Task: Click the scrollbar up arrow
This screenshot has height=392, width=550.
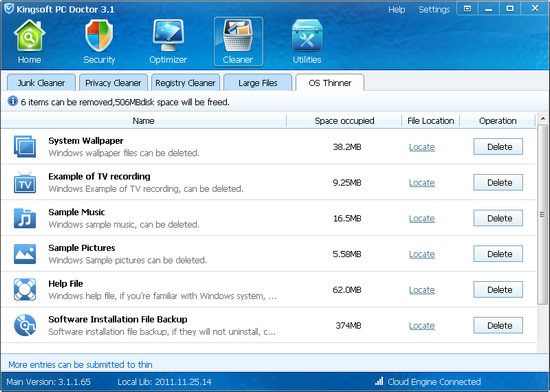Action: point(543,119)
